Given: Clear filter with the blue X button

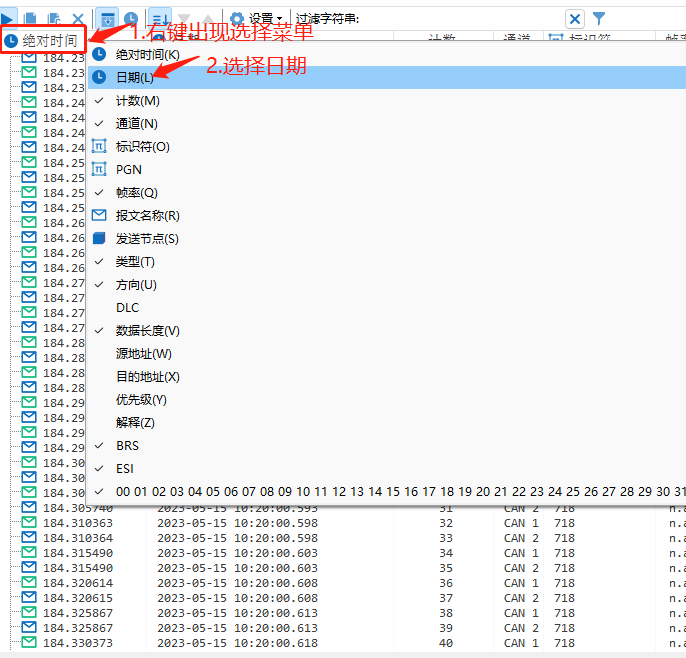Looking at the screenshot, I should pyautogui.click(x=575, y=19).
